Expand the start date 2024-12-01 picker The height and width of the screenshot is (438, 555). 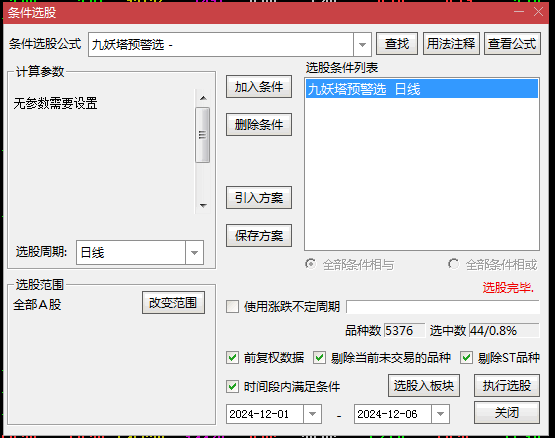(312, 414)
